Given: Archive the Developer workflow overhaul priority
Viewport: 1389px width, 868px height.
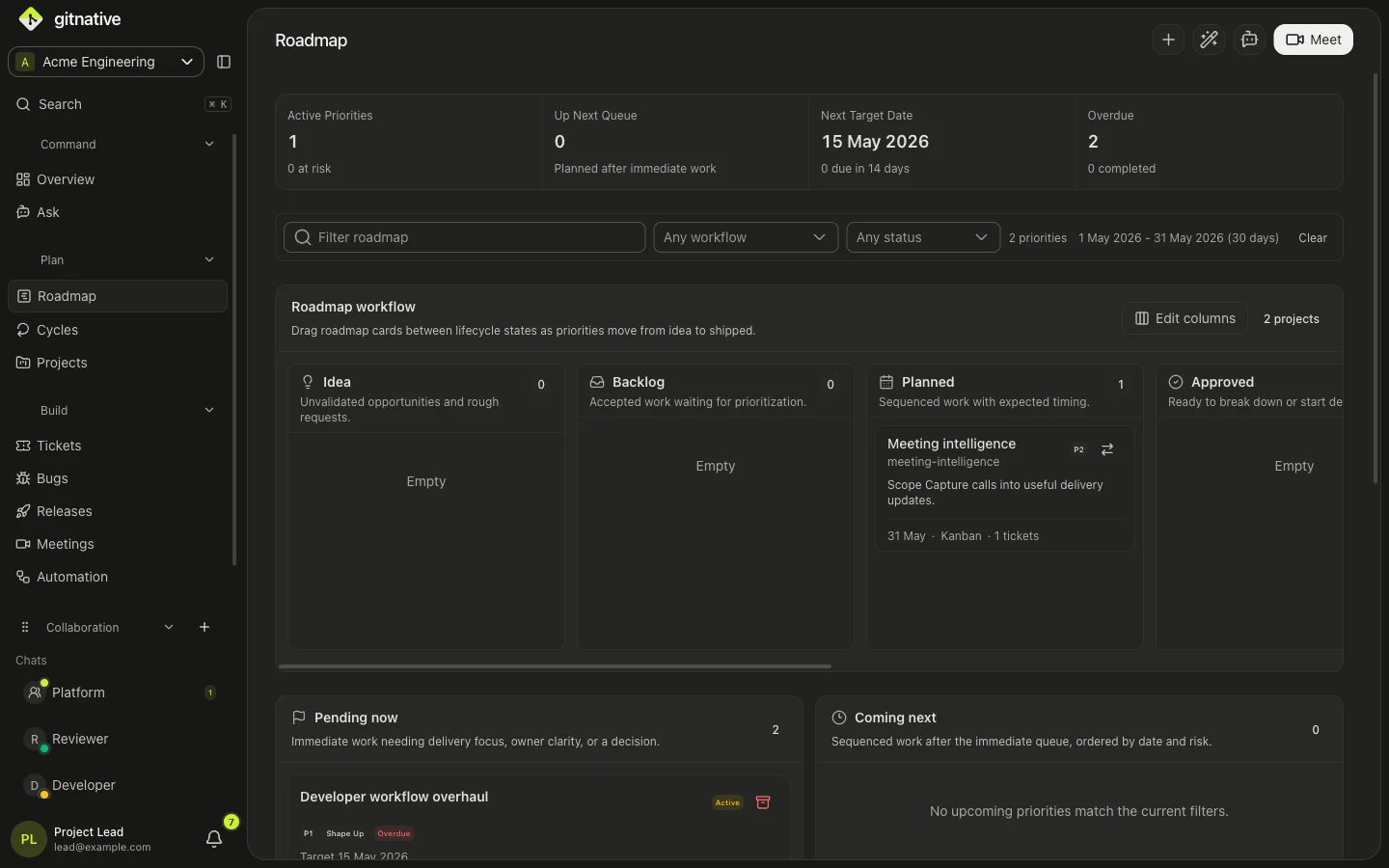Looking at the screenshot, I should [x=763, y=802].
